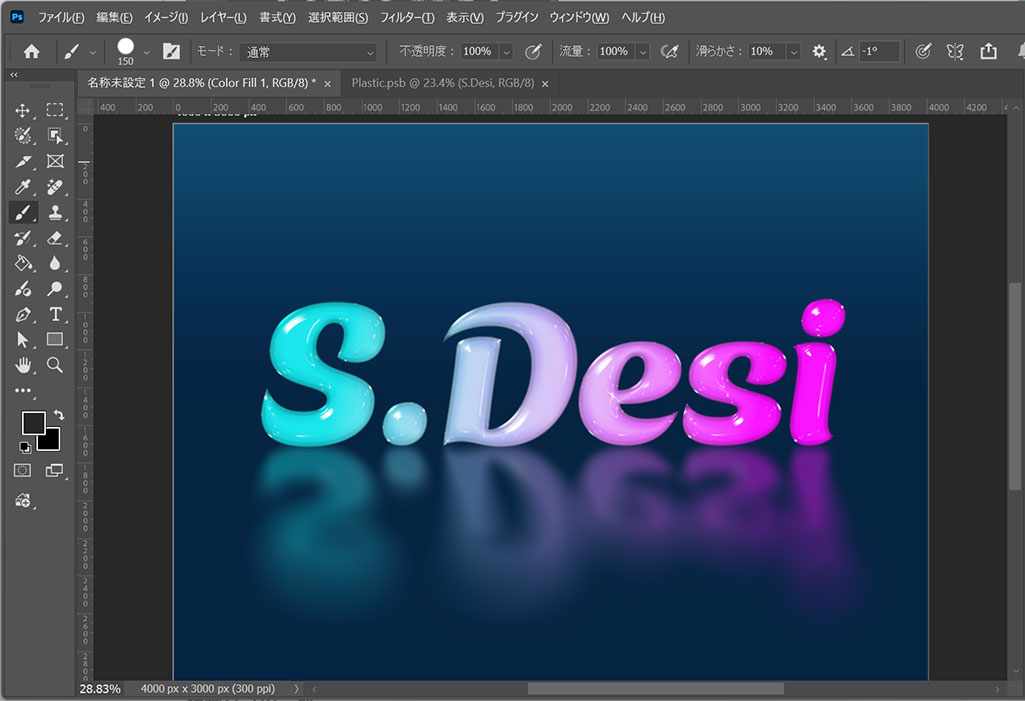Select the Move tool
The height and width of the screenshot is (701, 1025).
22,110
